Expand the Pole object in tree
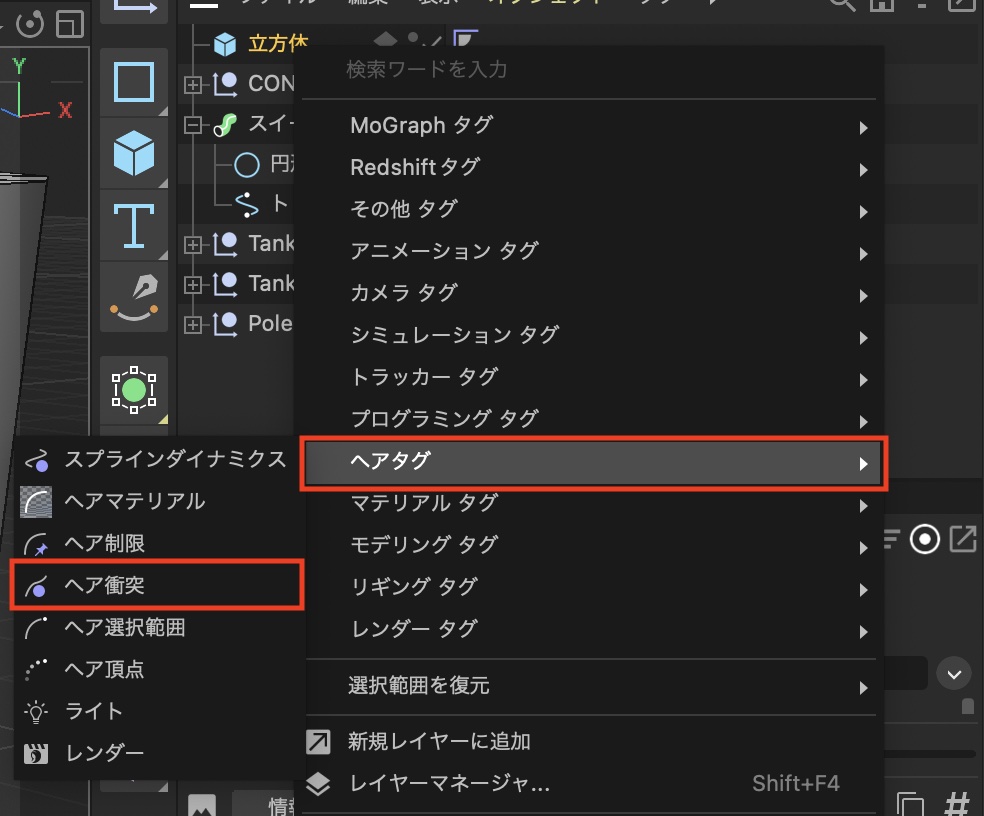The width and height of the screenshot is (984, 816). [193, 324]
